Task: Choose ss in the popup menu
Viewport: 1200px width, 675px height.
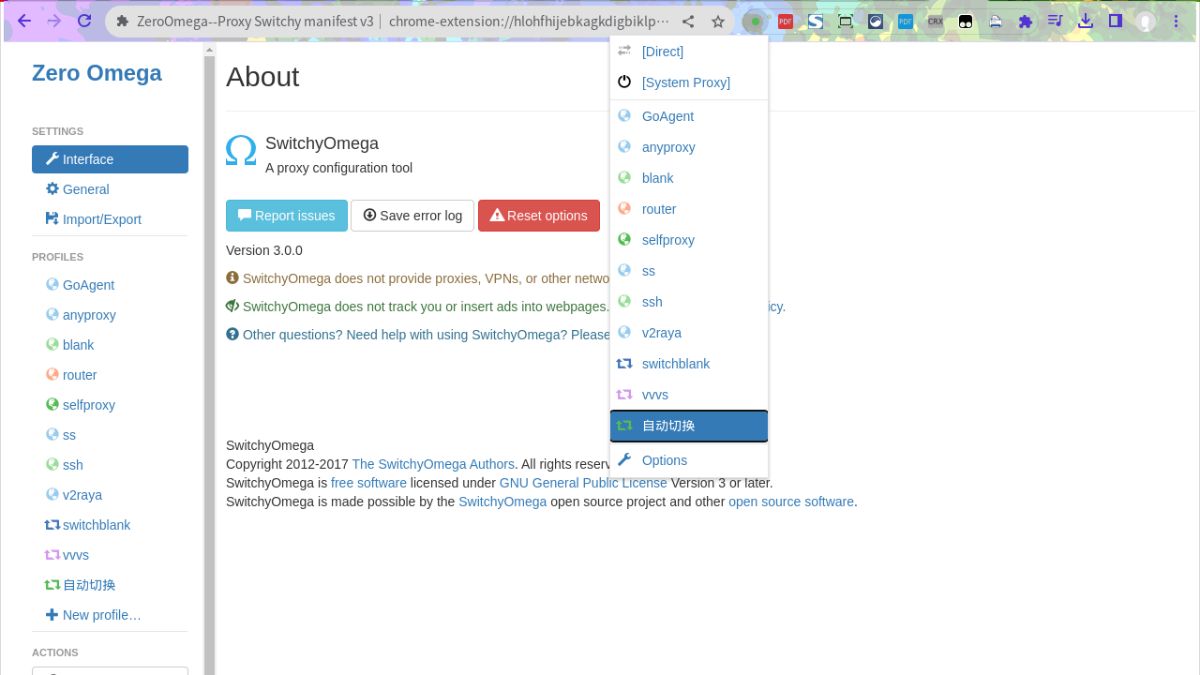Action: coord(689,271)
